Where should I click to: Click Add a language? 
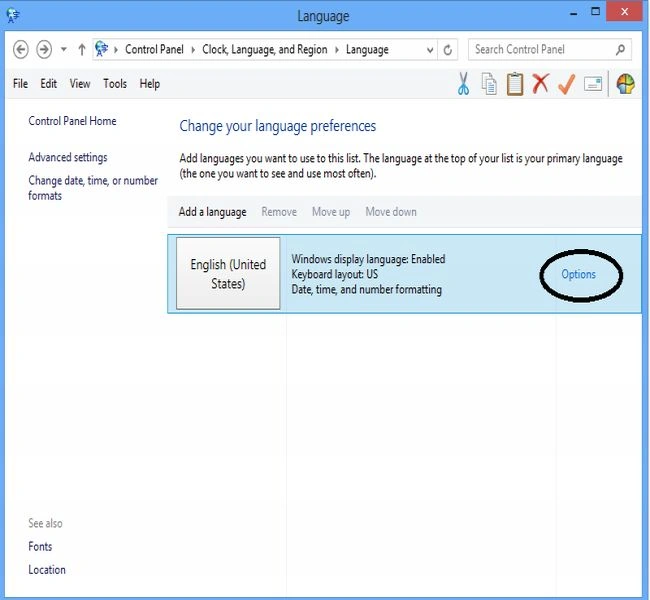click(x=212, y=212)
